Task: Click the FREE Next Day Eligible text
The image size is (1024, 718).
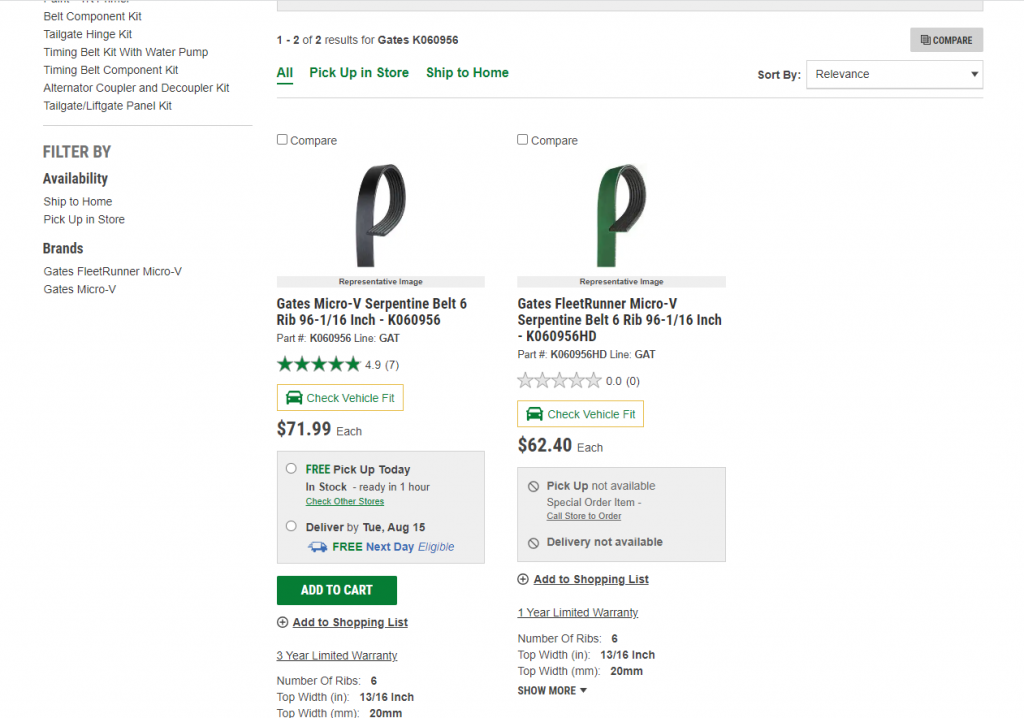Action: (393, 547)
